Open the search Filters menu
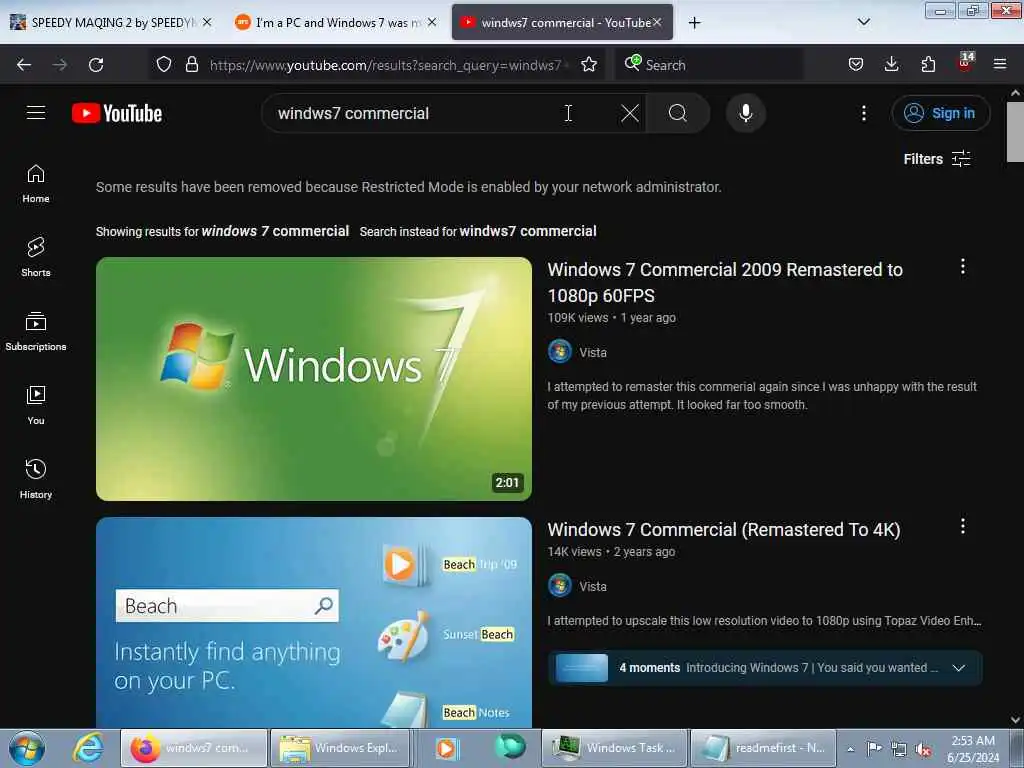The height and width of the screenshot is (768, 1024). (x=936, y=159)
